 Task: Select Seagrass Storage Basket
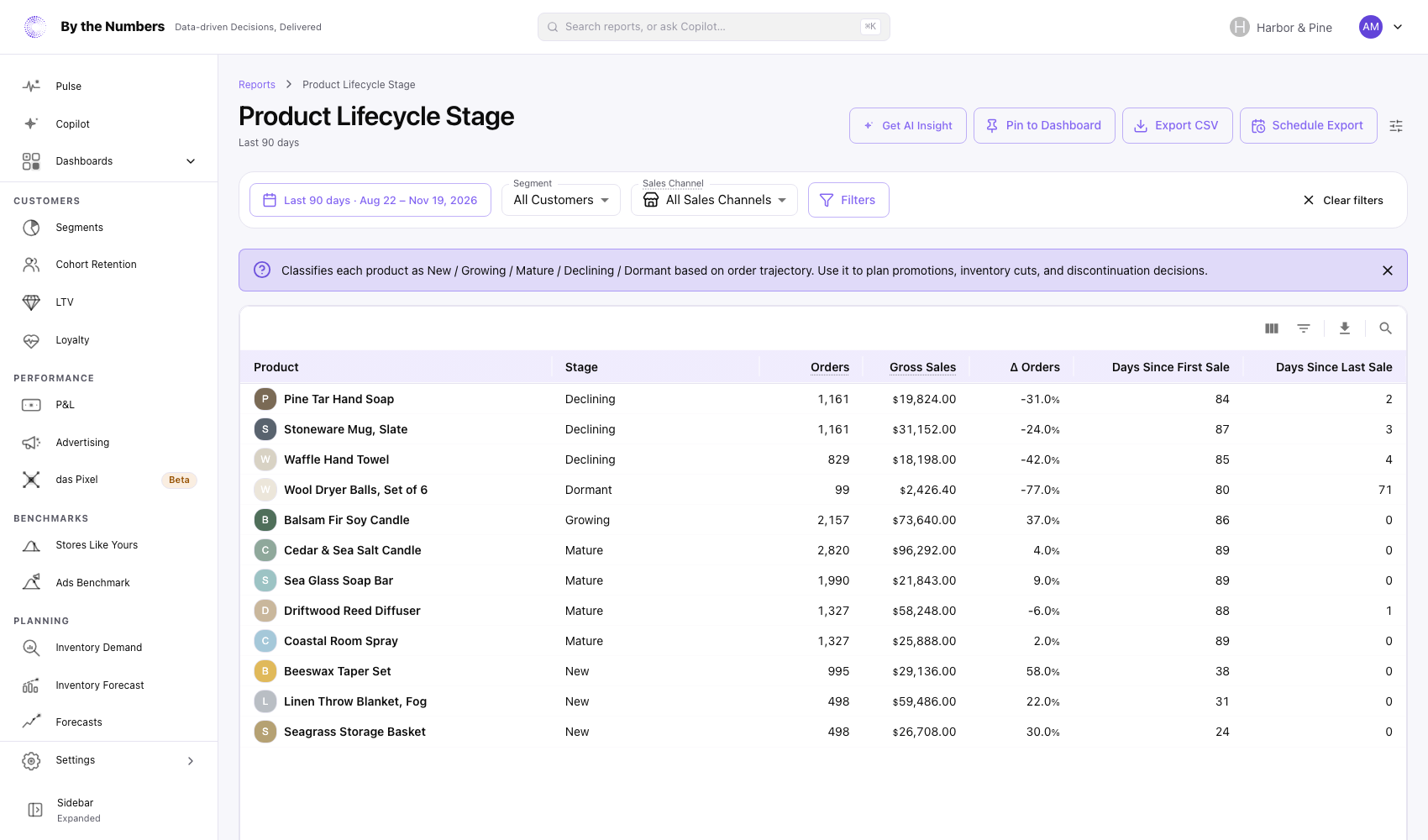pyautogui.click(x=354, y=732)
